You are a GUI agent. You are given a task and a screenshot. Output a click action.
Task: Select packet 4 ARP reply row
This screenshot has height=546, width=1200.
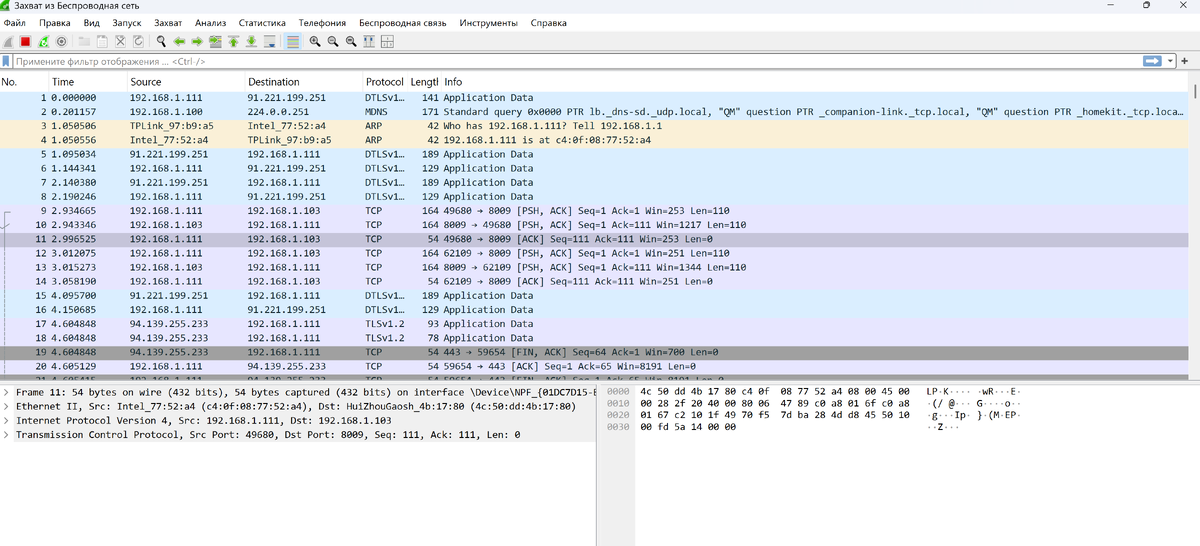pos(596,140)
